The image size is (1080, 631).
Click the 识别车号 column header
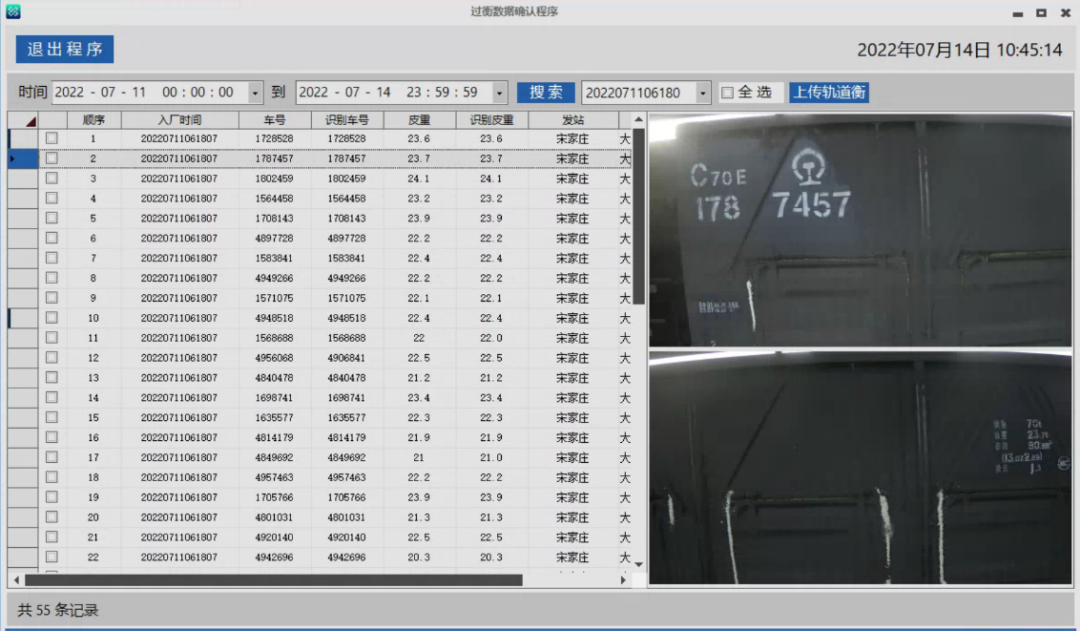[347, 120]
